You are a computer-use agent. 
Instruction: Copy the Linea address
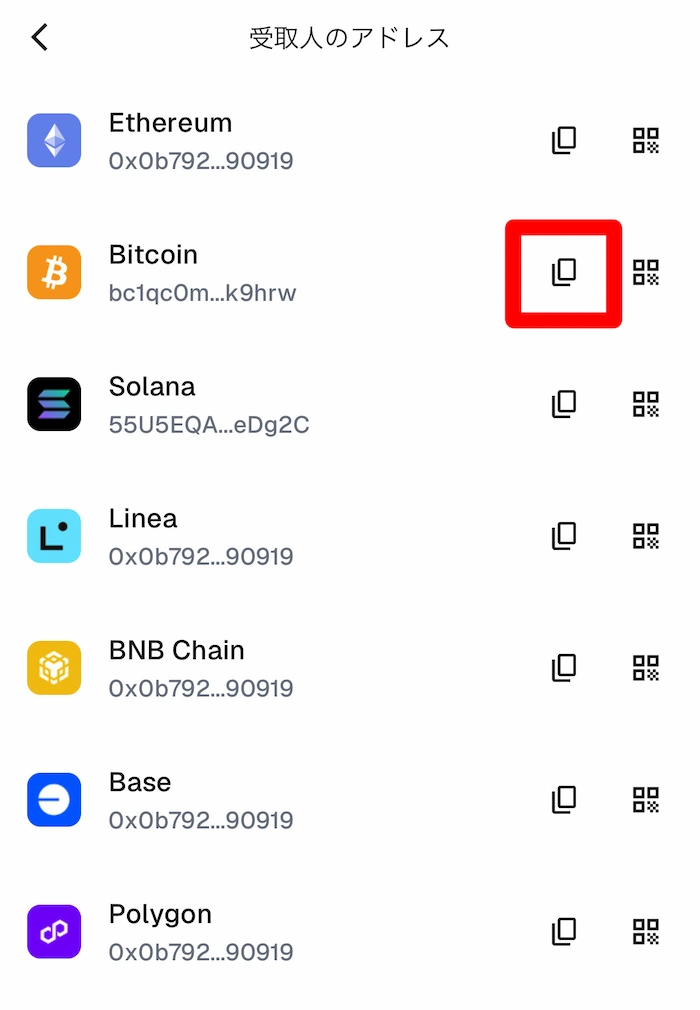click(565, 536)
